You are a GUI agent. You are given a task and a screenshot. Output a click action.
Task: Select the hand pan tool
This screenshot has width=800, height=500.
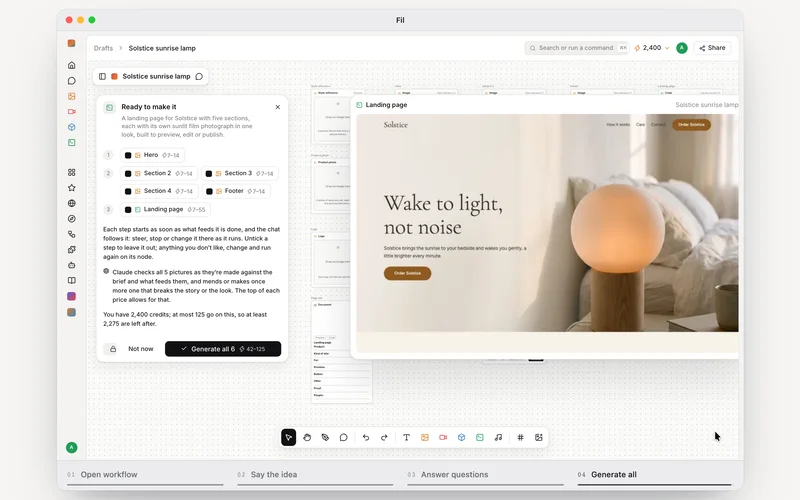(307, 437)
